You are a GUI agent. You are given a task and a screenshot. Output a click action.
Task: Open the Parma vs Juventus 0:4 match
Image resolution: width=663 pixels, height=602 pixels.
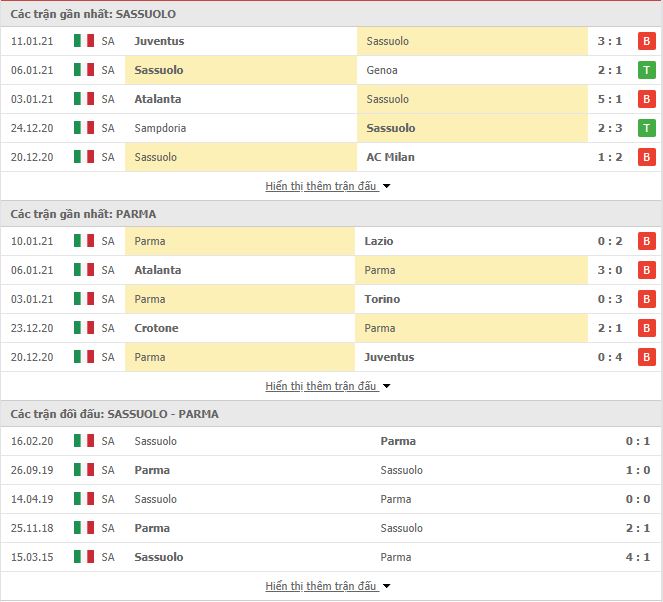coord(332,357)
